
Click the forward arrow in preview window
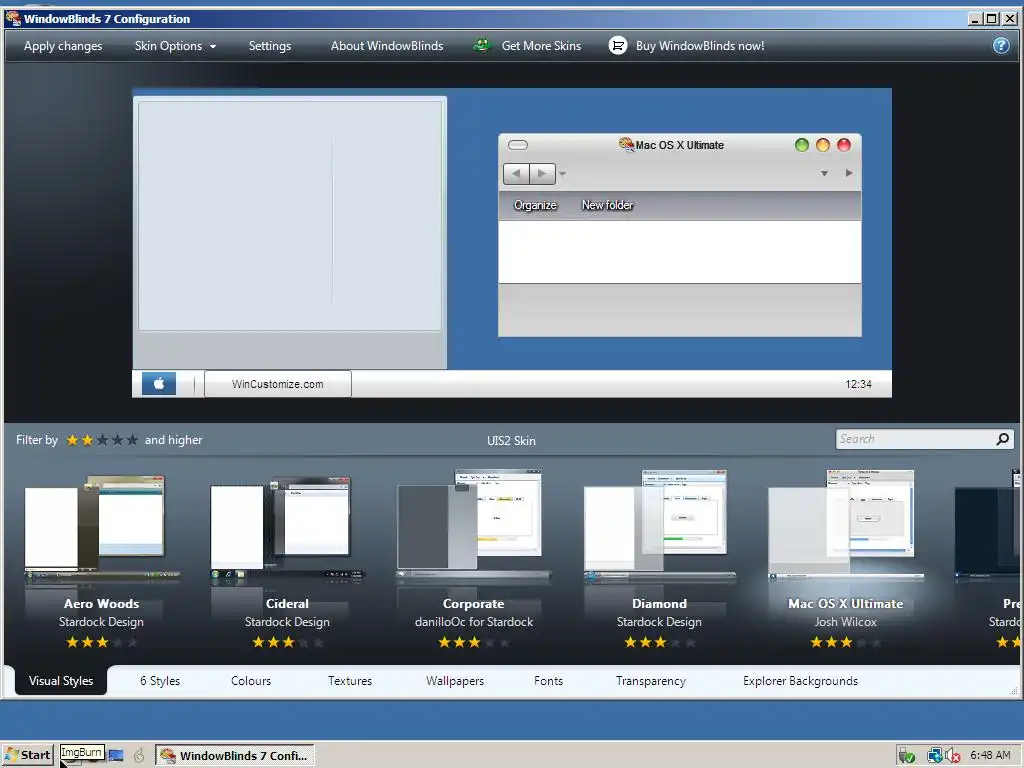tap(543, 174)
